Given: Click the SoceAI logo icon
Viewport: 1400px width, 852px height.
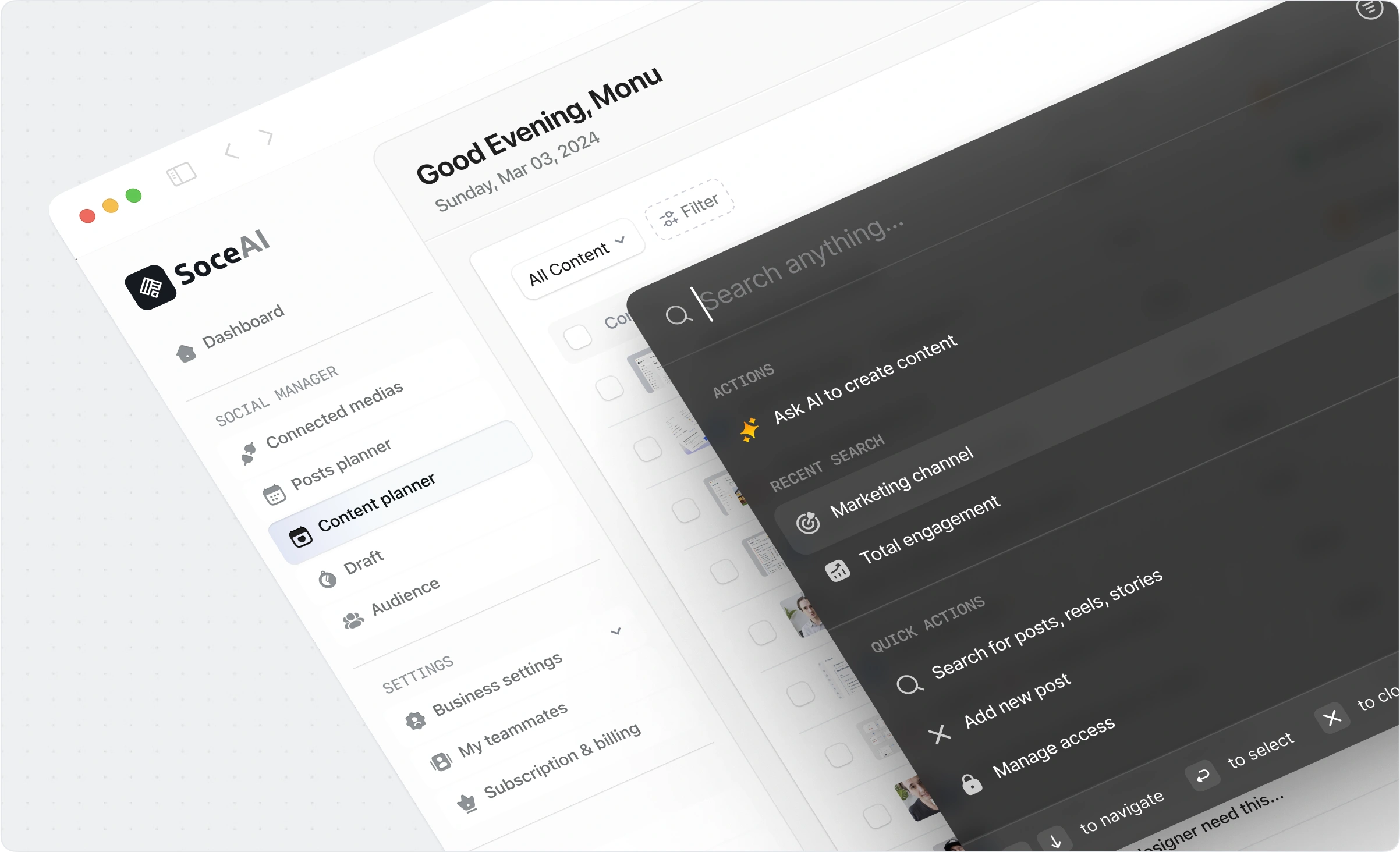Looking at the screenshot, I should pyautogui.click(x=150, y=287).
